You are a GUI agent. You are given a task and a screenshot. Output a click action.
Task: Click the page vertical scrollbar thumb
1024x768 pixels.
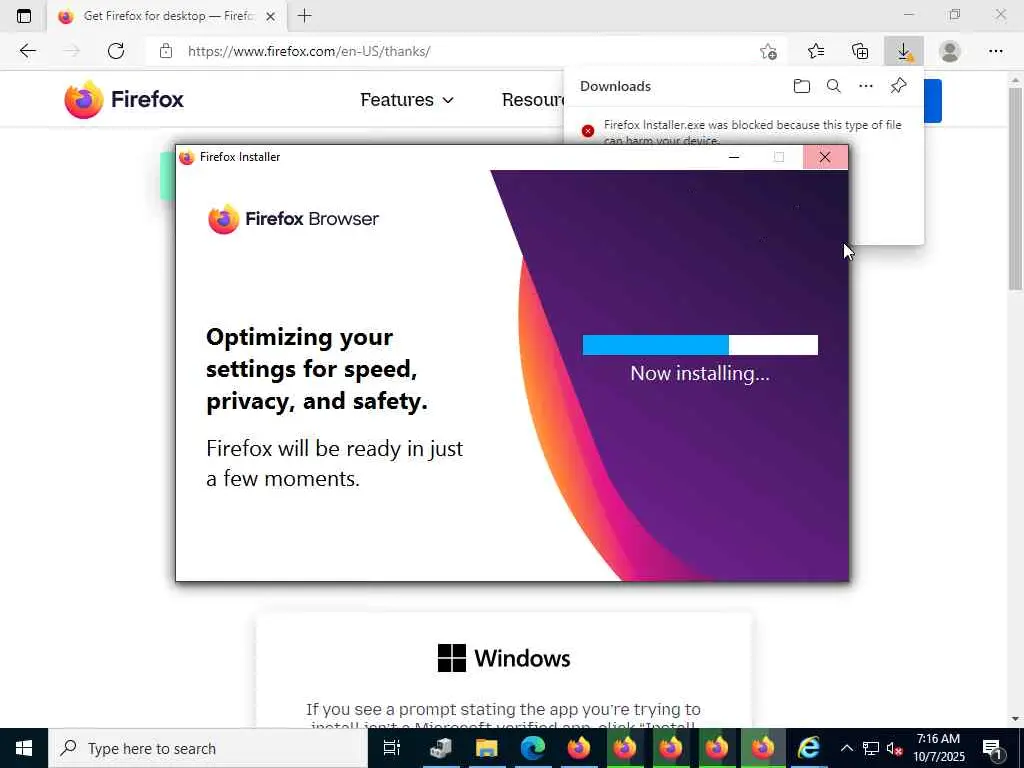pos(1016,189)
